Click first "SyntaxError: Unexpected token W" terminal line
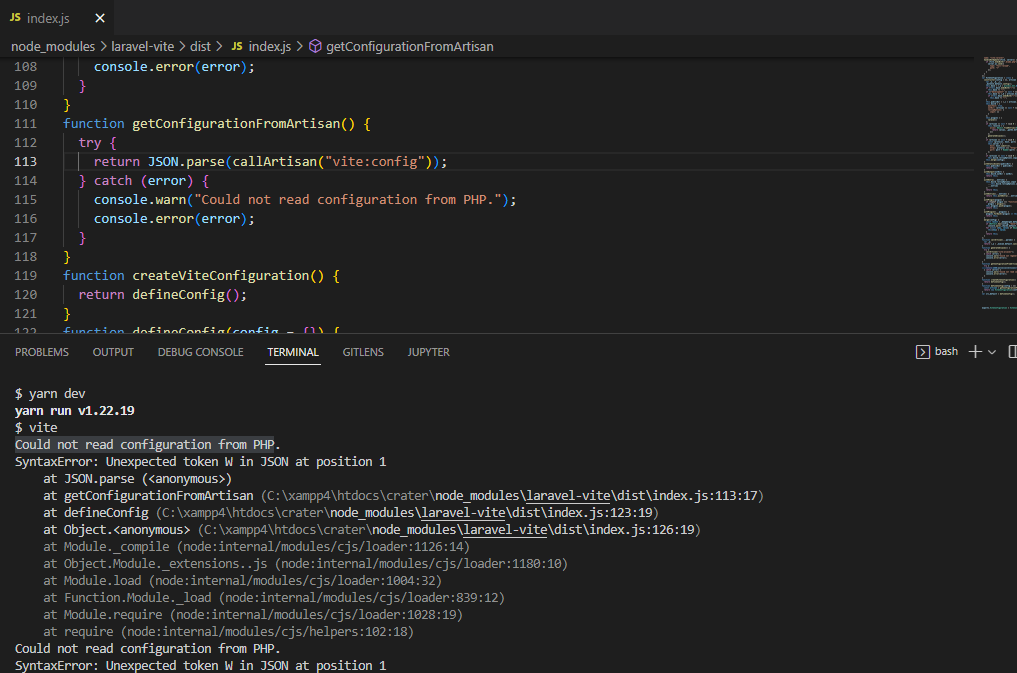The height and width of the screenshot is (673, 1017). (200, 462)
